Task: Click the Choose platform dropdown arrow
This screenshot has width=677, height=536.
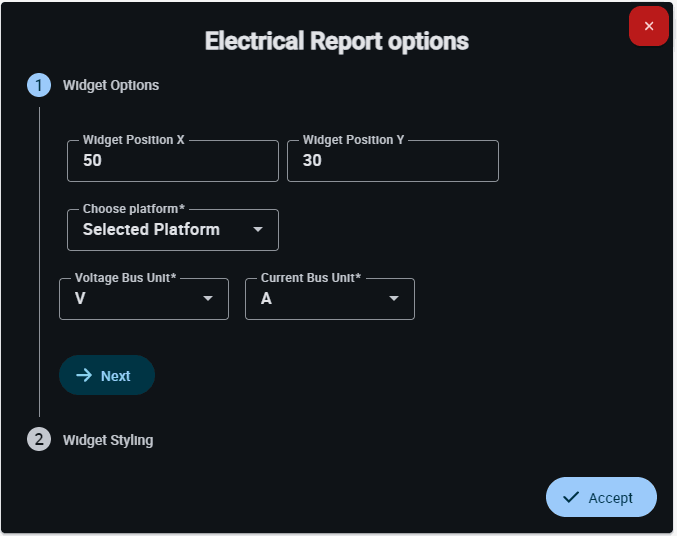Action: point(258,230)
